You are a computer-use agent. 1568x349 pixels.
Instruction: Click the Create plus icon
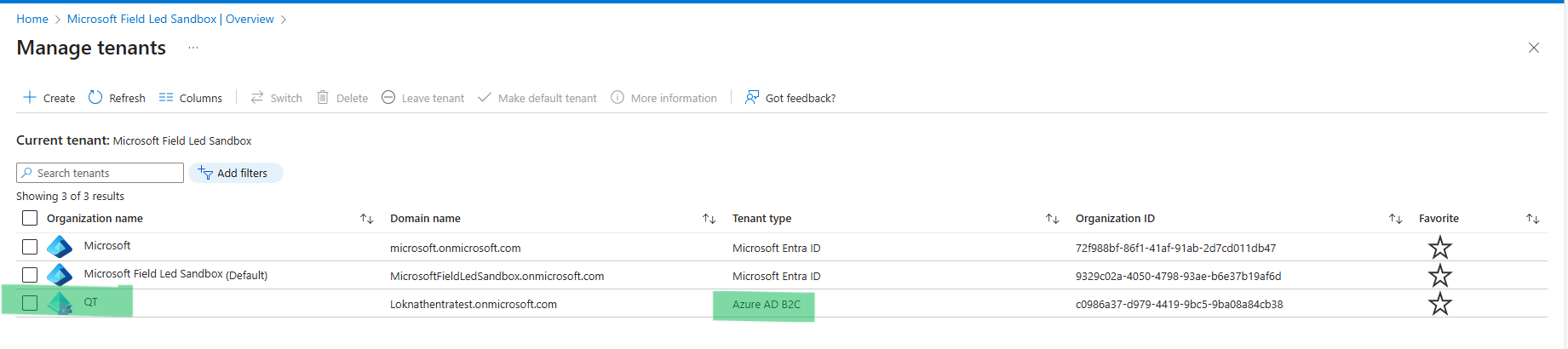tap(30, 97)
